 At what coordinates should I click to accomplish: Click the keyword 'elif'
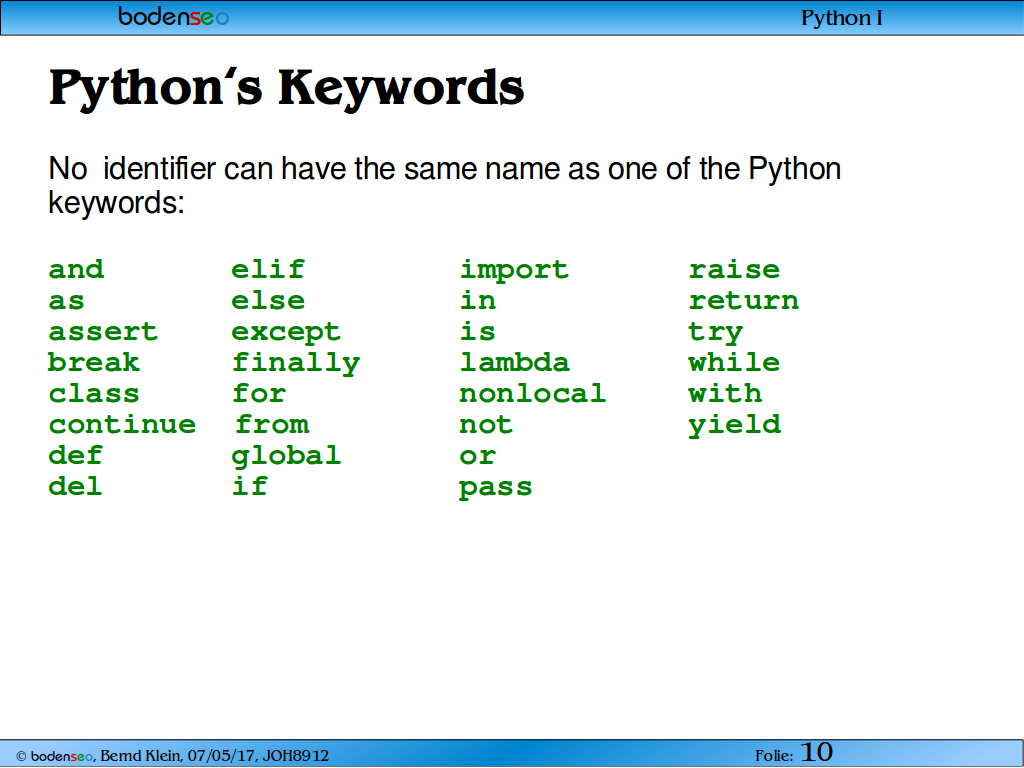[268, 269]
